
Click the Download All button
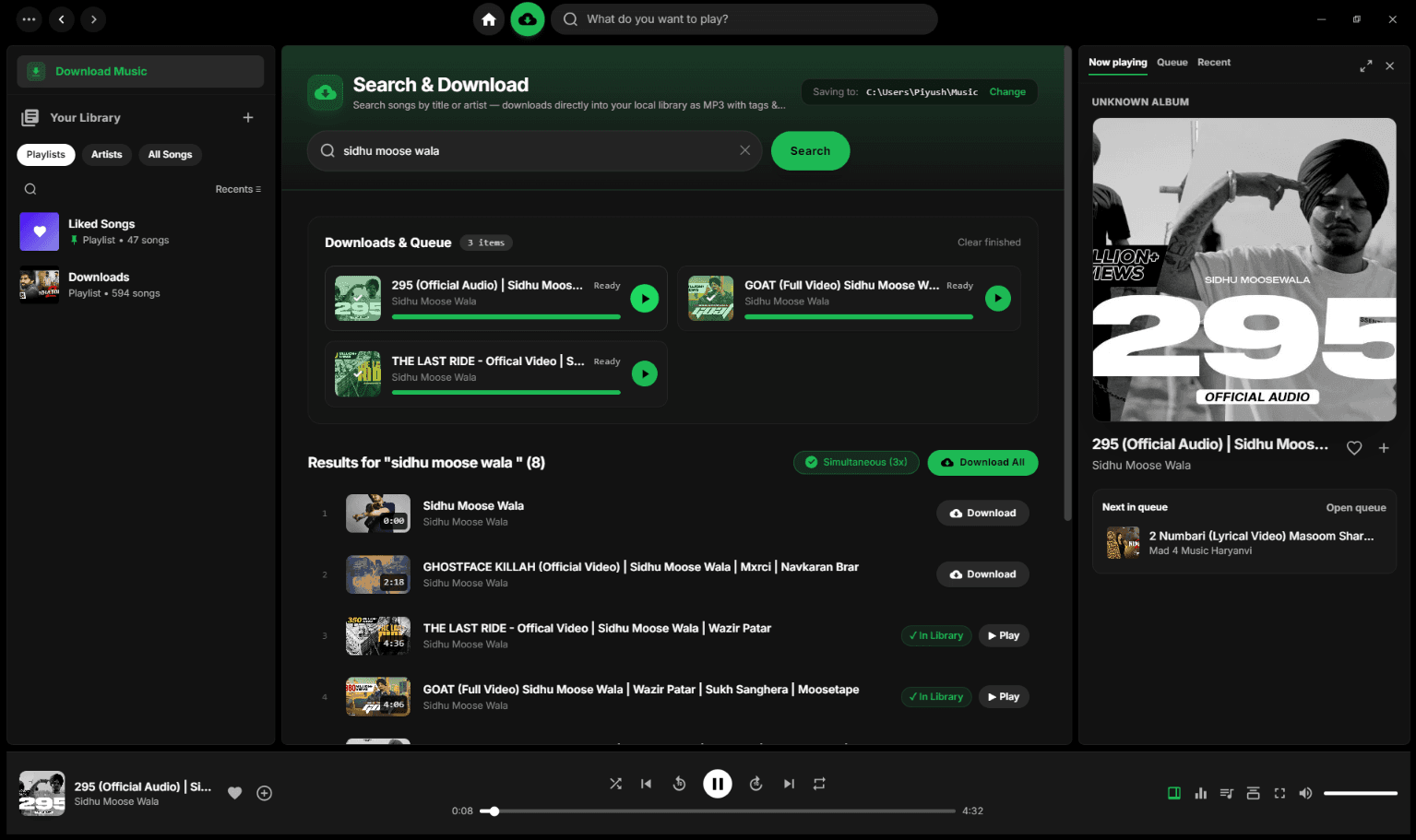pos(982,463)
